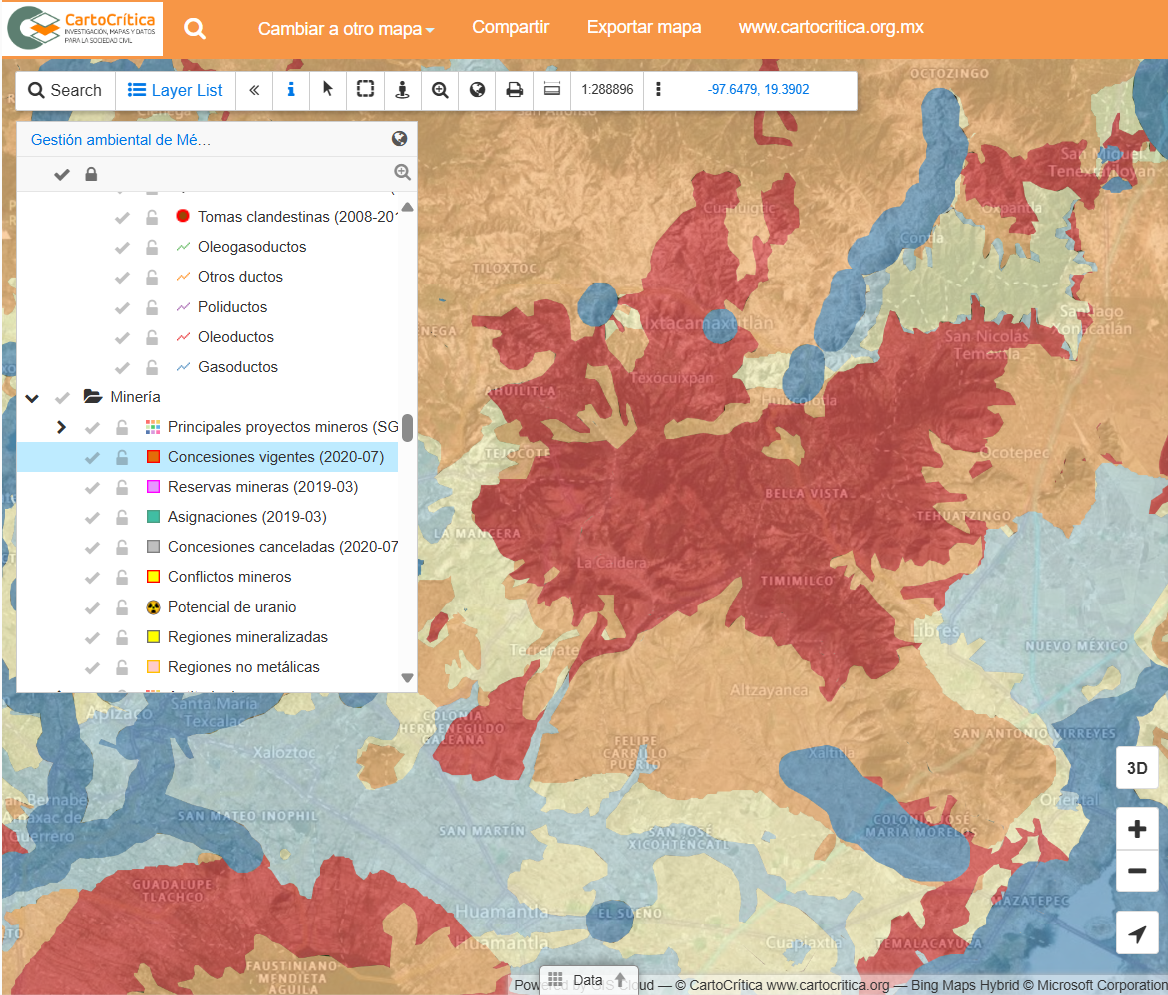Click the zoom-in magnifier toolbar icon
The width and height of the screenshot is (1168, 995).
440,90
